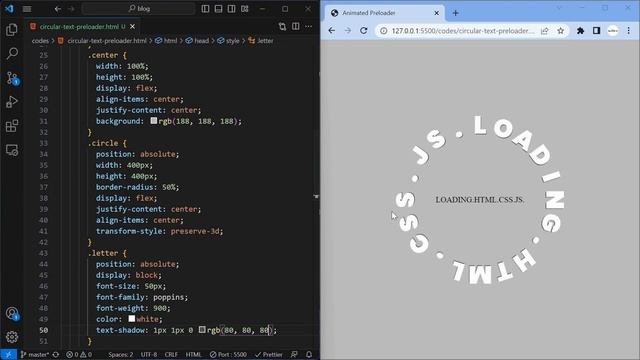Click the text 'font-family: poppins;'
Image resolution: width=640 pixels, height=360 pixels.
(142, 297)
